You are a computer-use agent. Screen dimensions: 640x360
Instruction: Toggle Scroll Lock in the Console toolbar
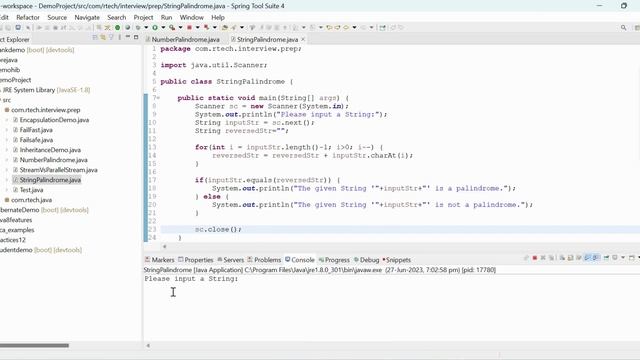pyautogui.click(x=570, y=258)
